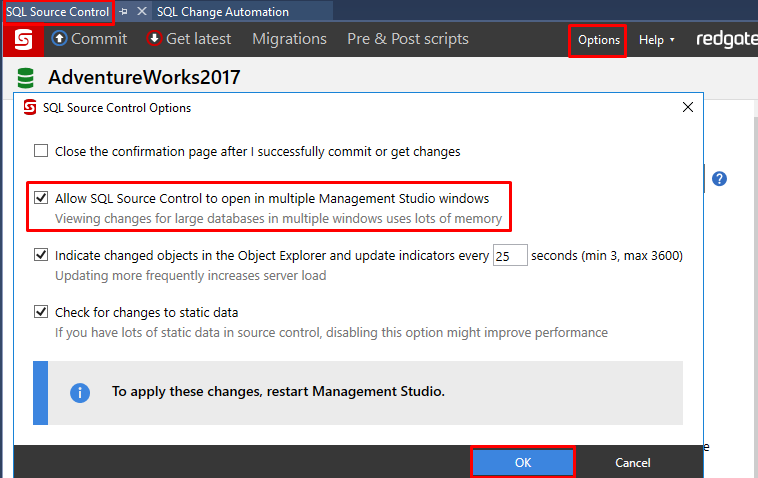Click 'Viewing changes for large databases' hint text

point(278,218)
